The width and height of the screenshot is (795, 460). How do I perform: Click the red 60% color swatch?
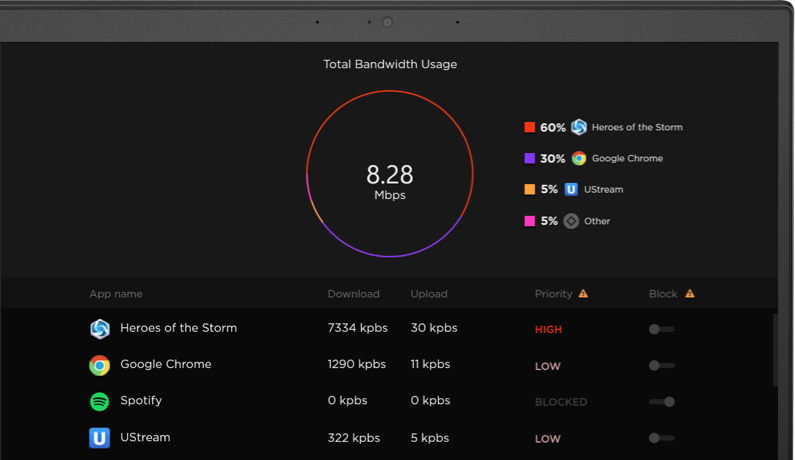pyautogui.click(x=529, y=127)
